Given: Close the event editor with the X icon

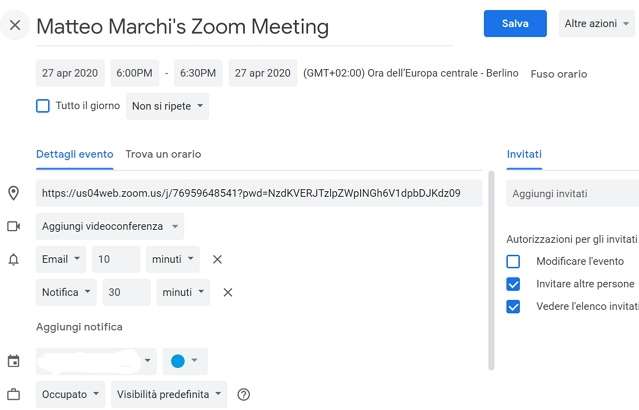Looking at the screenshot, I should point(14,25).
